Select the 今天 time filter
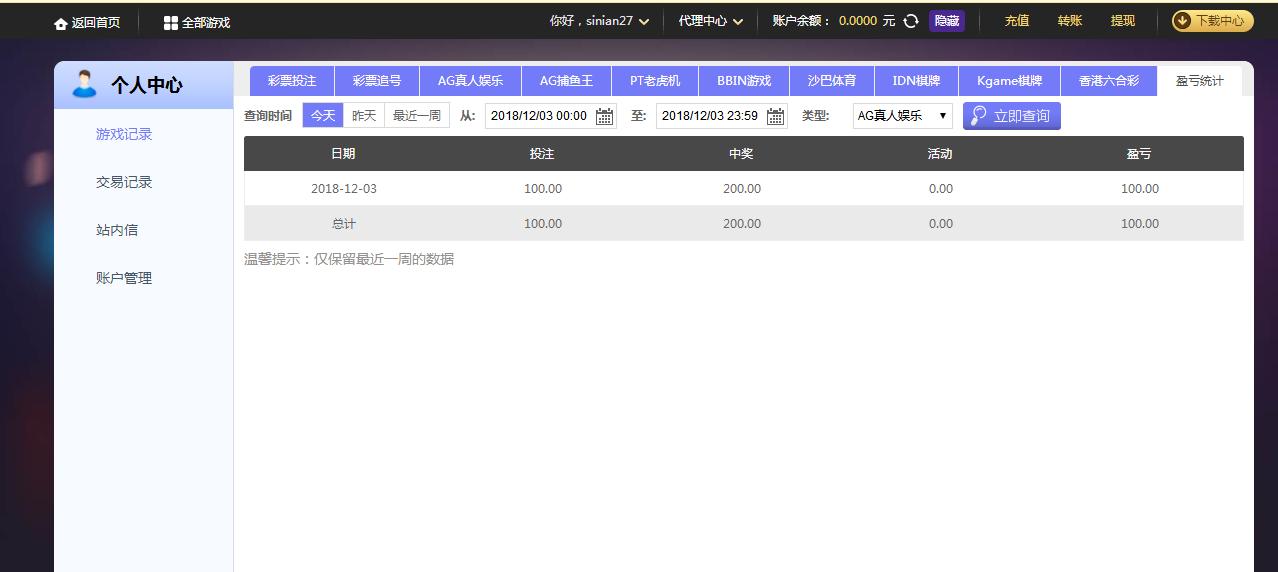1278x572 pixels. 323,116
